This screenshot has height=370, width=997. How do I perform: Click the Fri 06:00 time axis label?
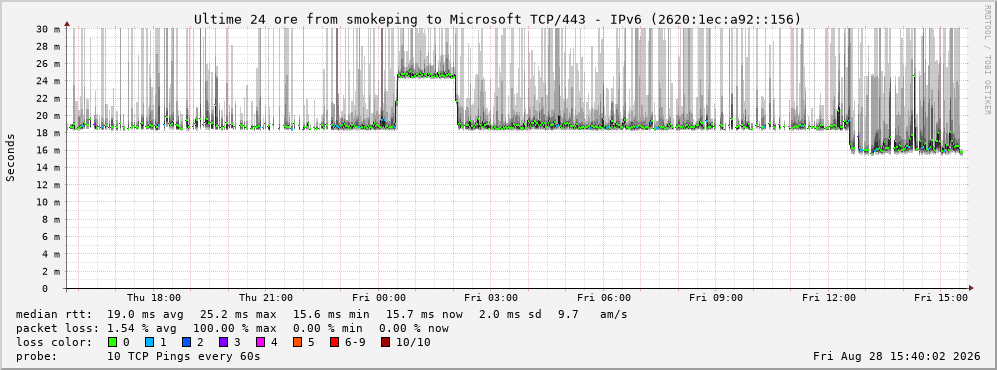(x=604, y=298)
